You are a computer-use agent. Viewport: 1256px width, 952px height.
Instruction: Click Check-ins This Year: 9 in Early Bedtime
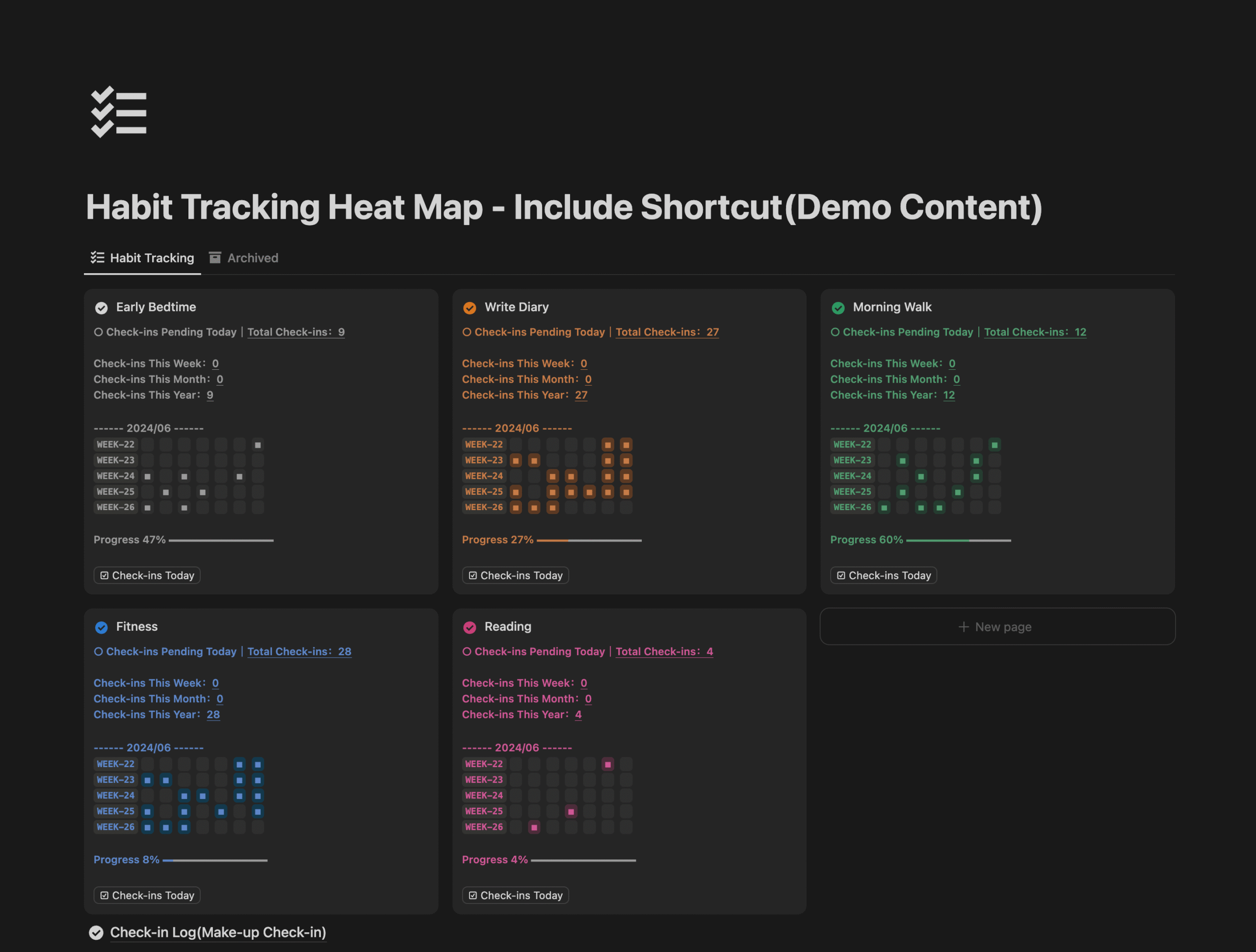[x=153, y=395]
